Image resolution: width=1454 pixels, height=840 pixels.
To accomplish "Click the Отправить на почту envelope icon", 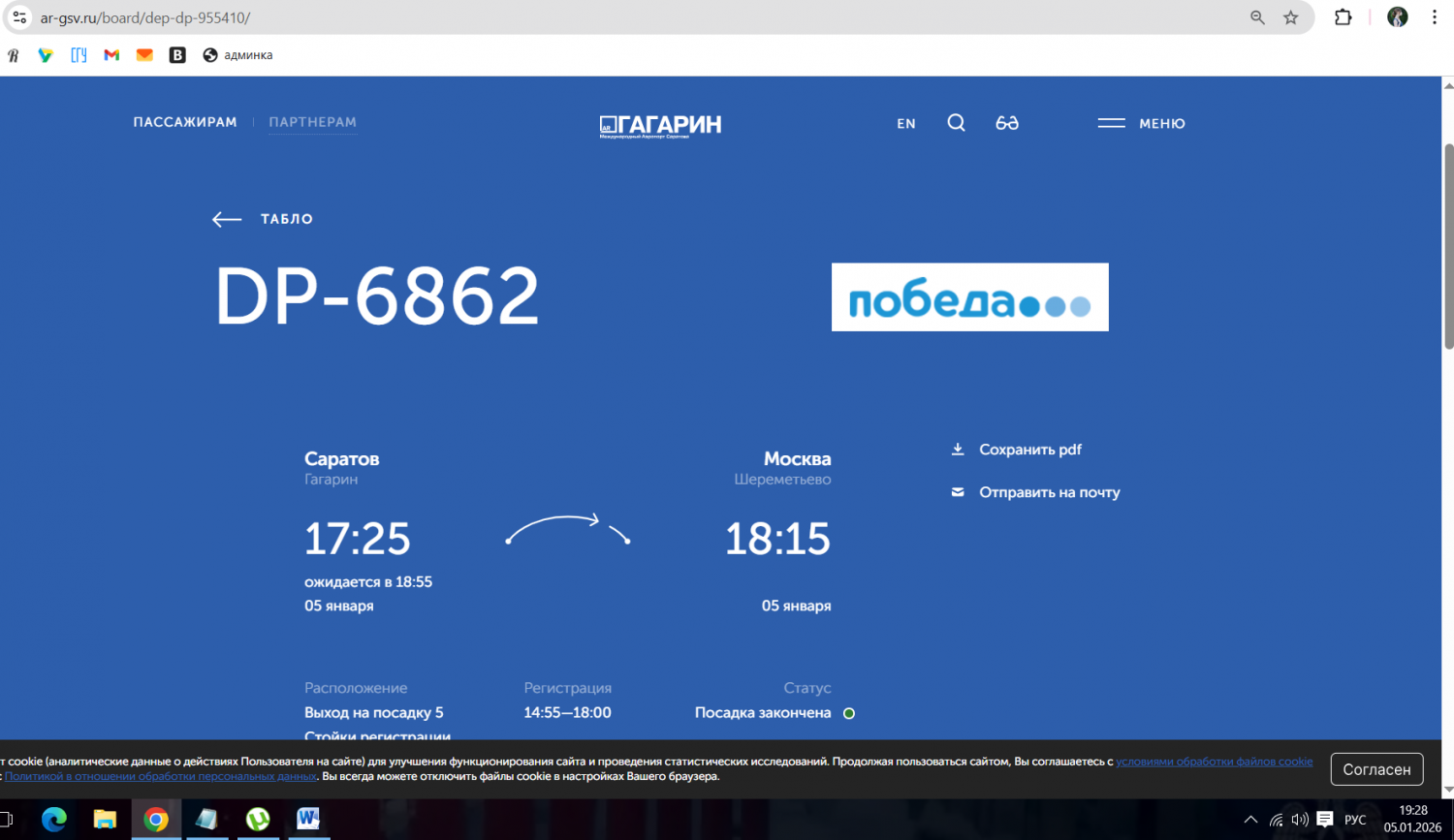I will click(958, 492).
